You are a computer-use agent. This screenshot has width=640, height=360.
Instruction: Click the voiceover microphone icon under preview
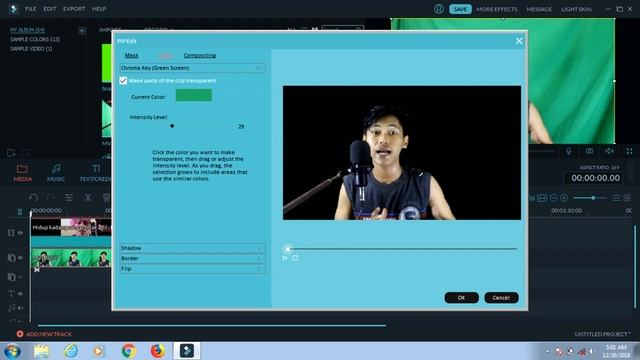pyautogui.click(x=569, y=151)
